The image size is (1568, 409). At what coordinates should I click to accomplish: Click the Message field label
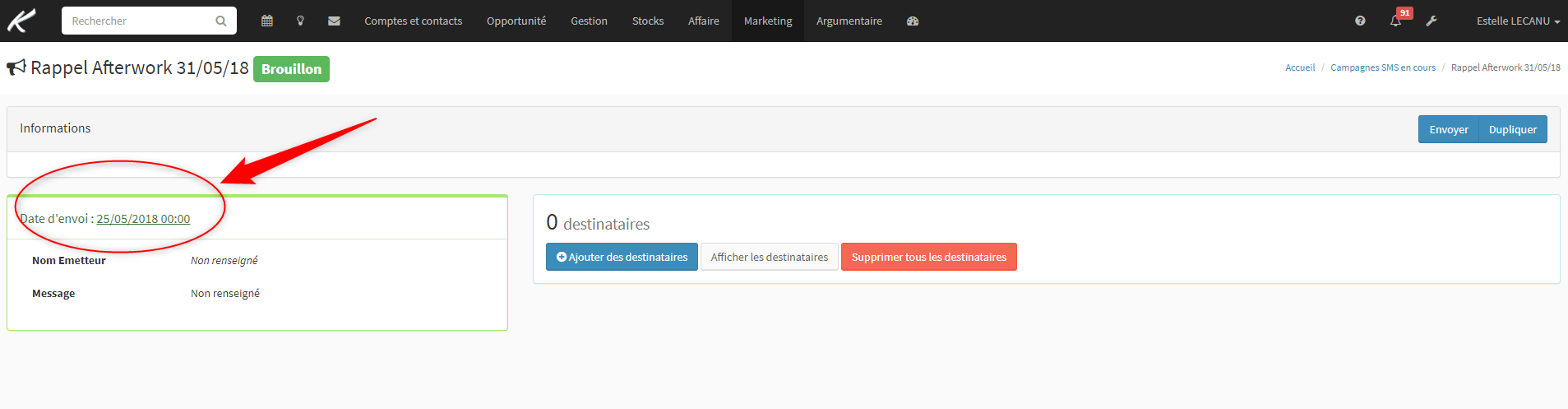point(53,294)
